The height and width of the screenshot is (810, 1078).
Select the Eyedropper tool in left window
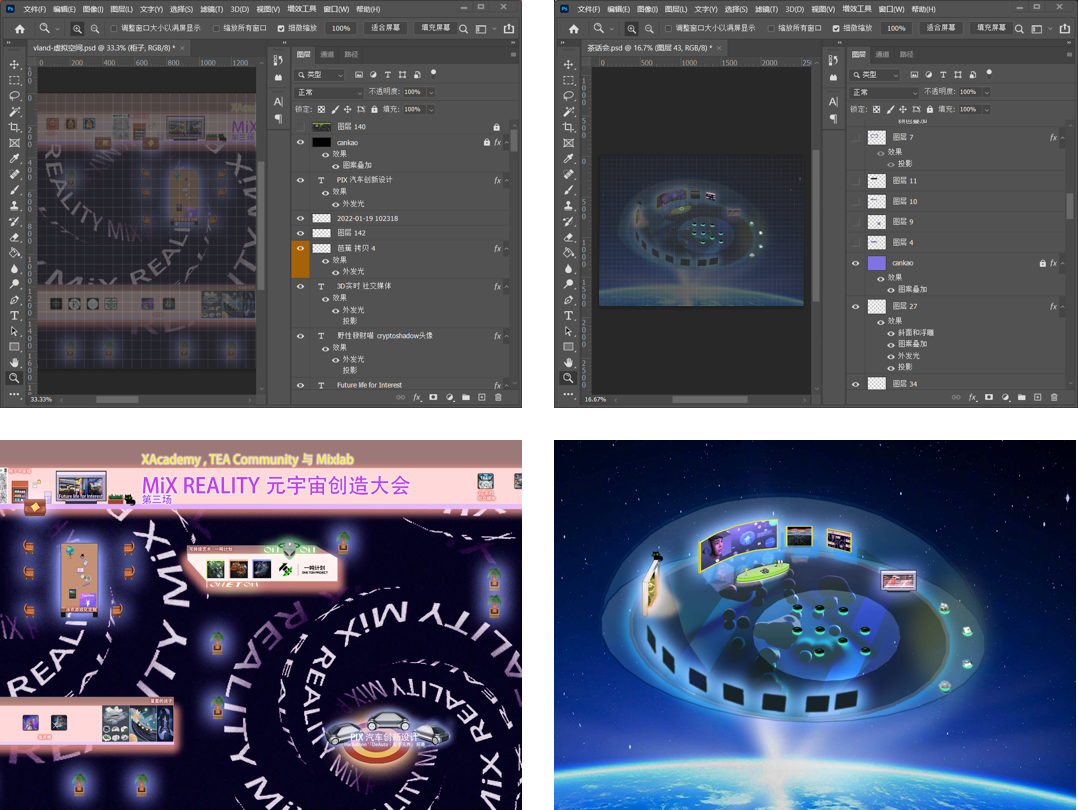pyautogui.click(x=14, y=158)
